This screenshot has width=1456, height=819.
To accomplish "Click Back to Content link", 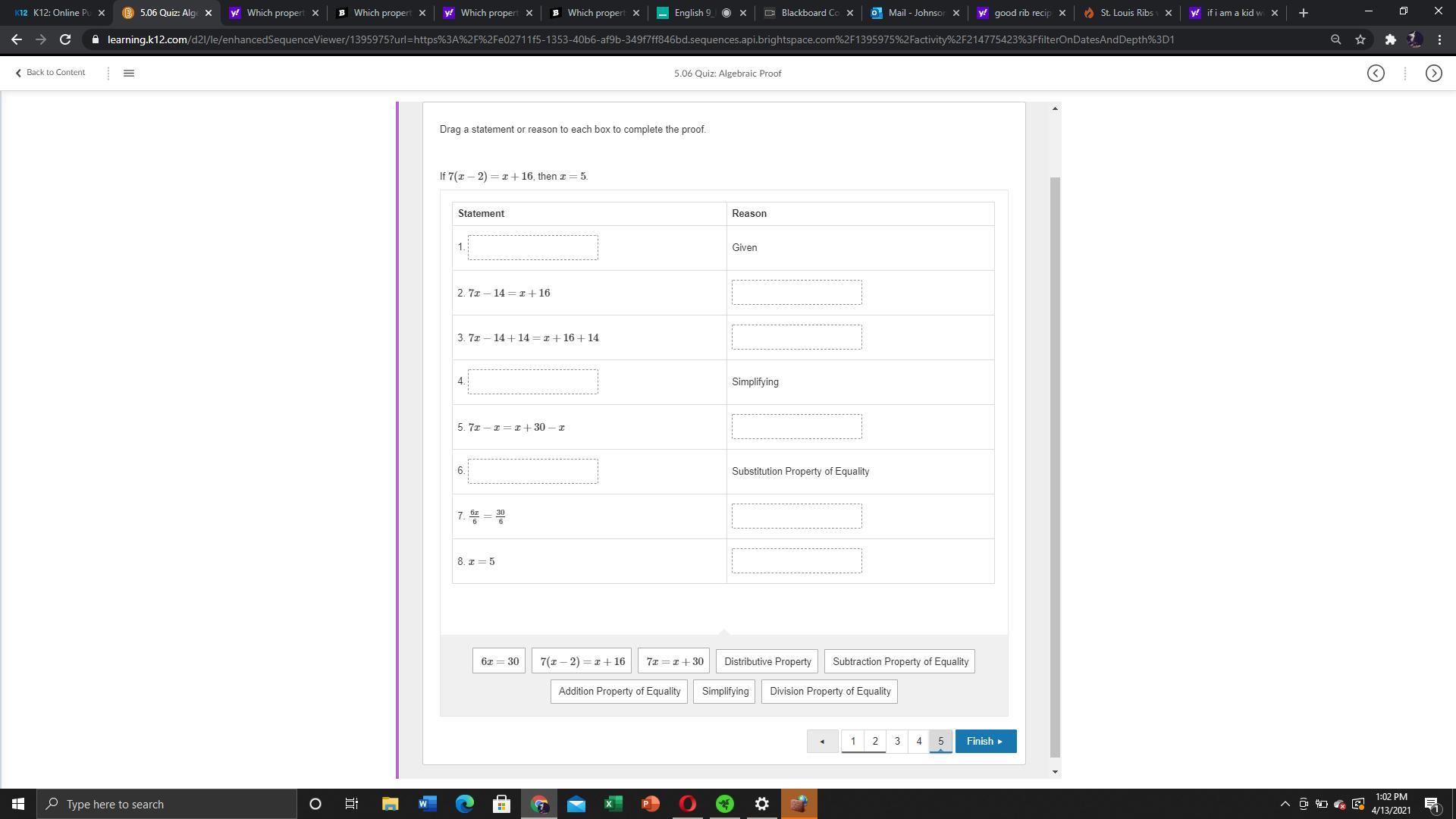I will [x=50, y=72].
